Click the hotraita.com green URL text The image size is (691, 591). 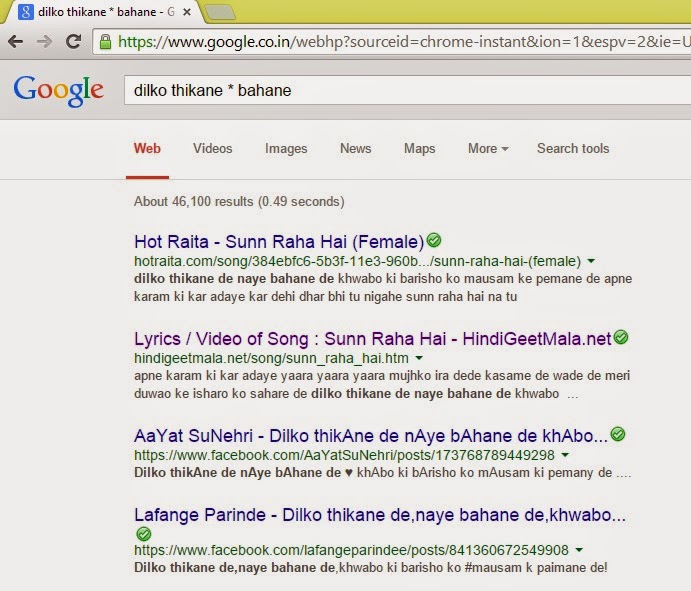pos(357,261)
